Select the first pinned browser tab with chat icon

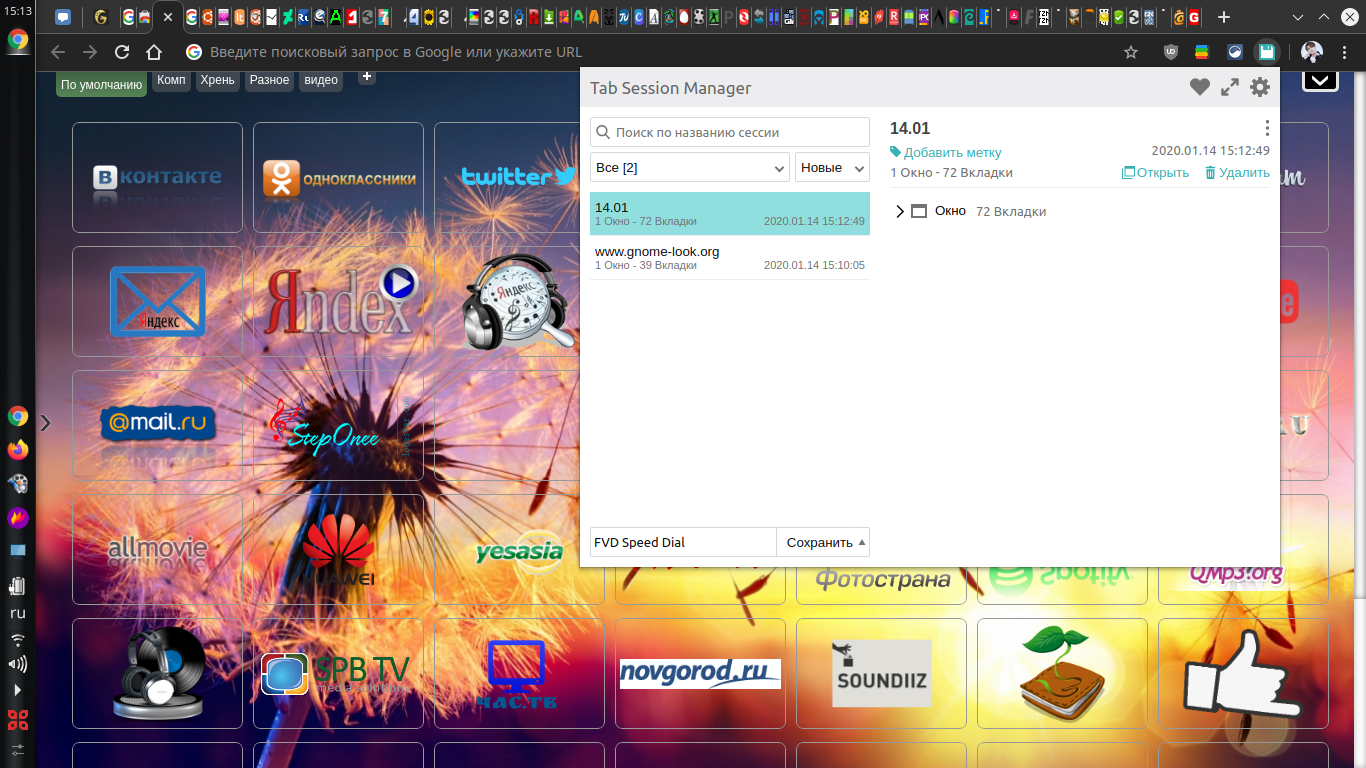[x=63, y=17]
